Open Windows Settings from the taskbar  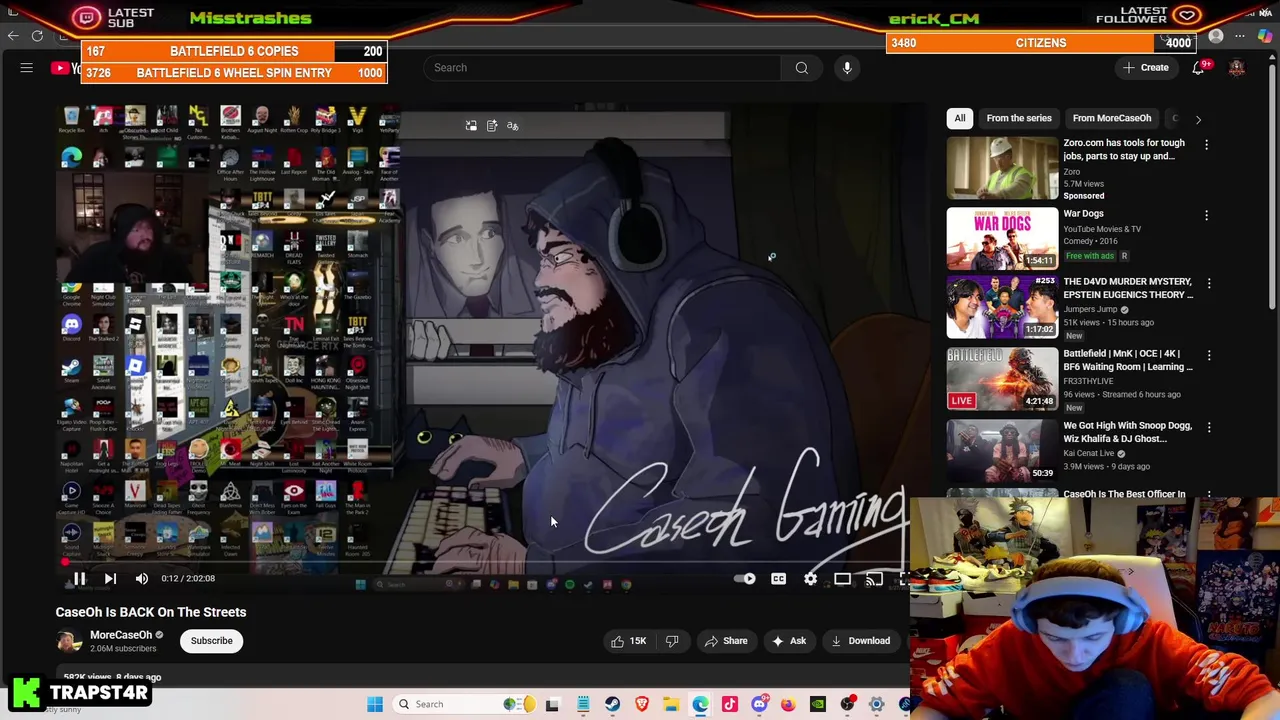(876, 704)
